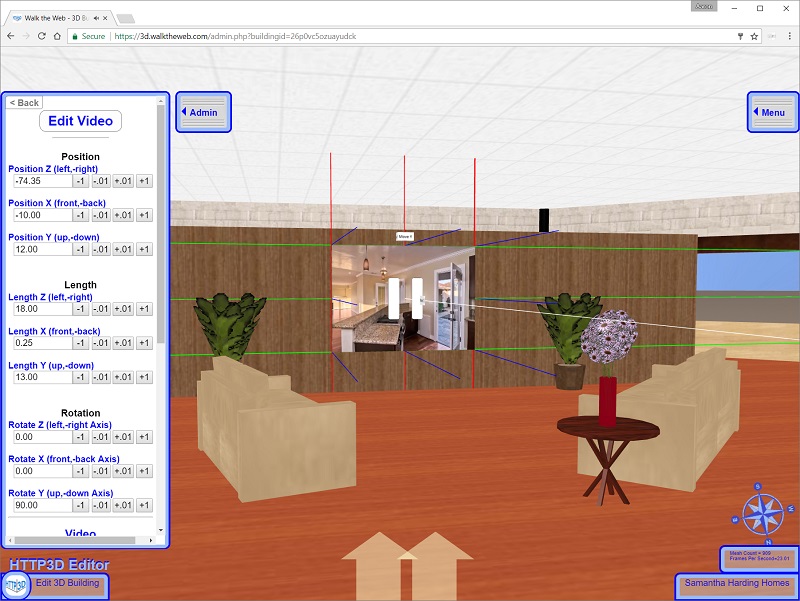800x601 pixels.
Task: Open the Chrome three-dot menu
Action: [x=789, y=36]
